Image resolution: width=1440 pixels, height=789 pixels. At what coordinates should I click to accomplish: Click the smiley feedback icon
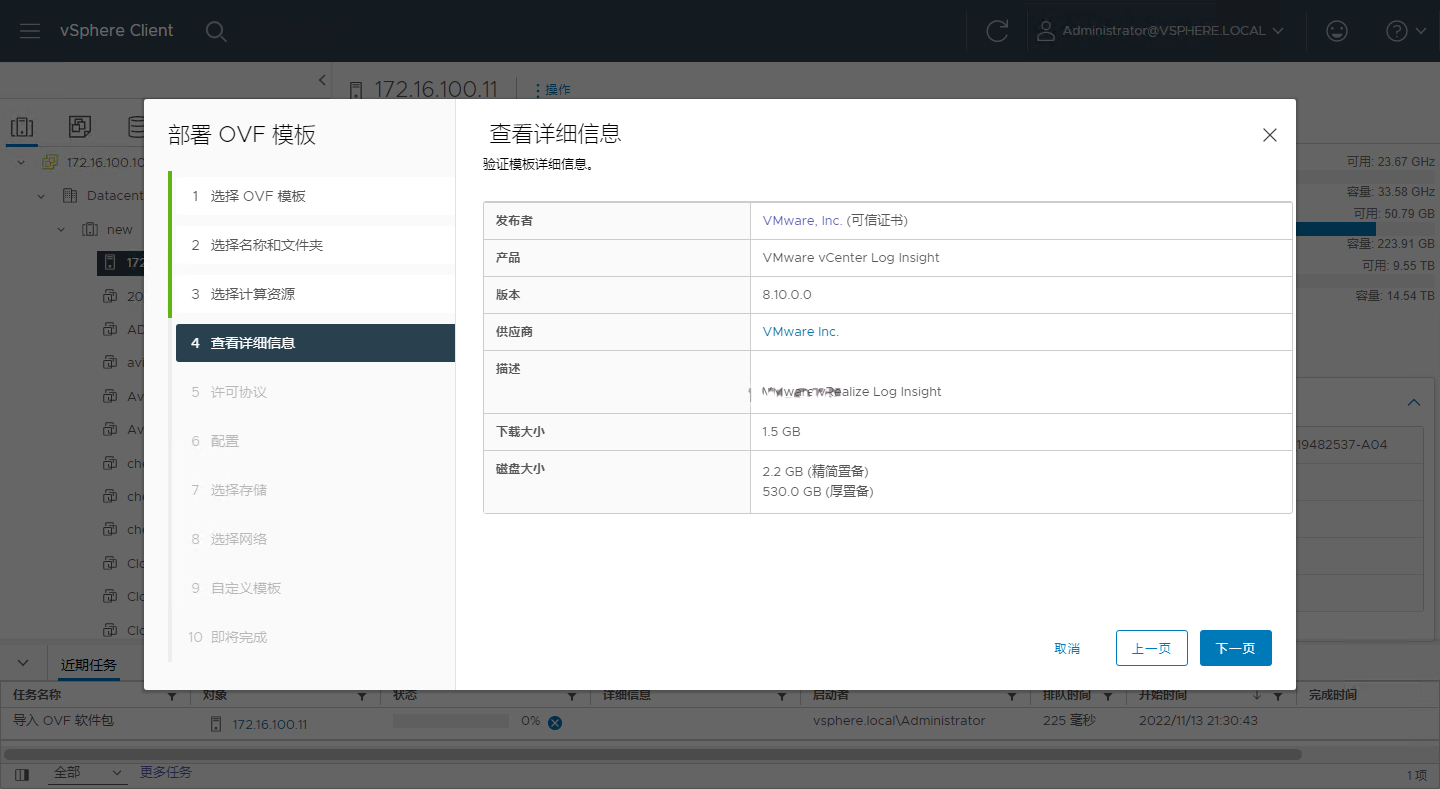1336,31
